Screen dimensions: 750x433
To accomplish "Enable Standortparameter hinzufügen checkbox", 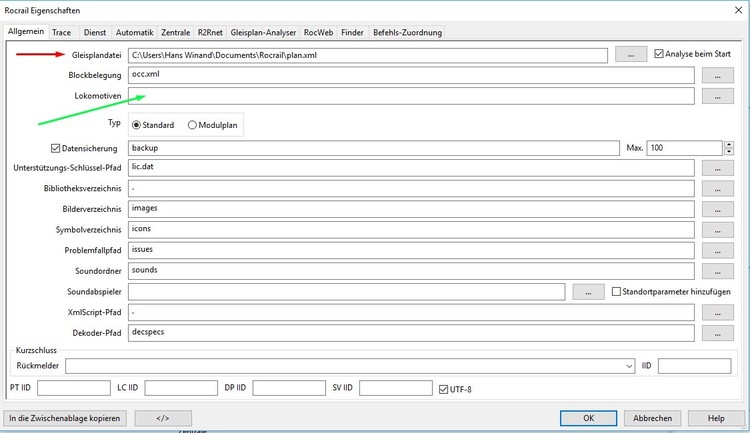I will [616, 291].
